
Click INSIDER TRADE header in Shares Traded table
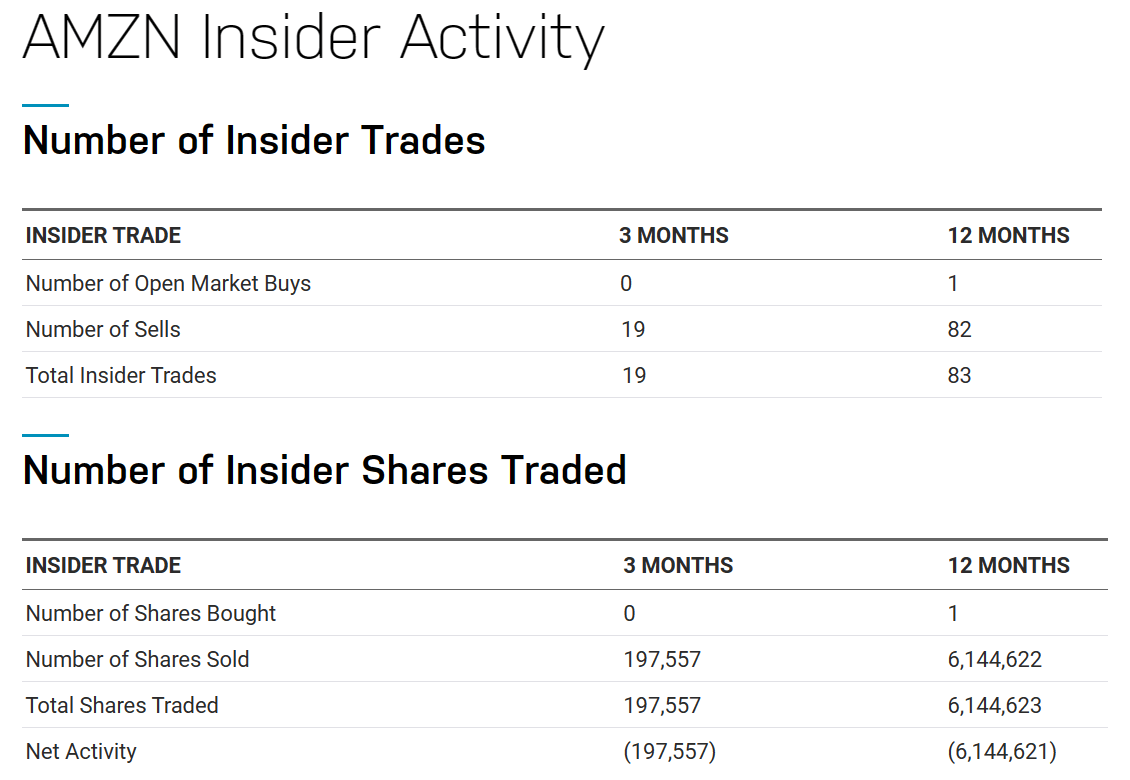pos(103,566)
